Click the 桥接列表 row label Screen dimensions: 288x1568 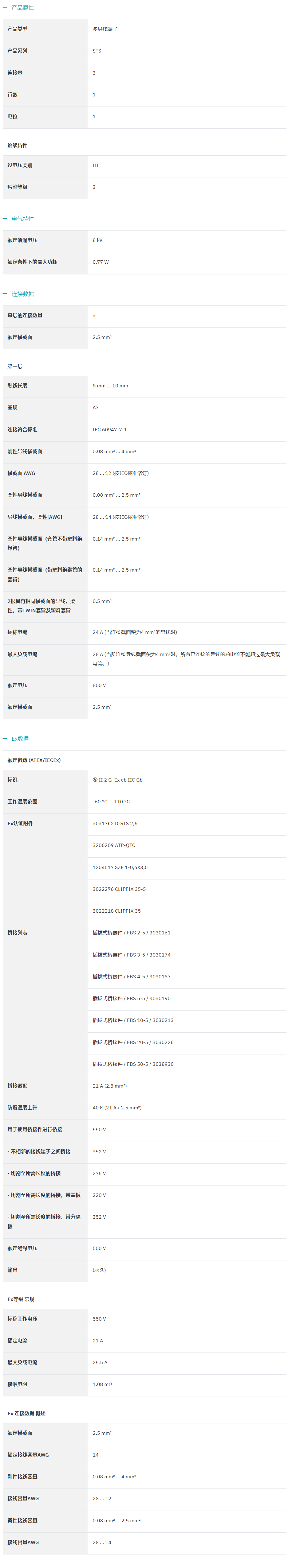pos(17,933)
